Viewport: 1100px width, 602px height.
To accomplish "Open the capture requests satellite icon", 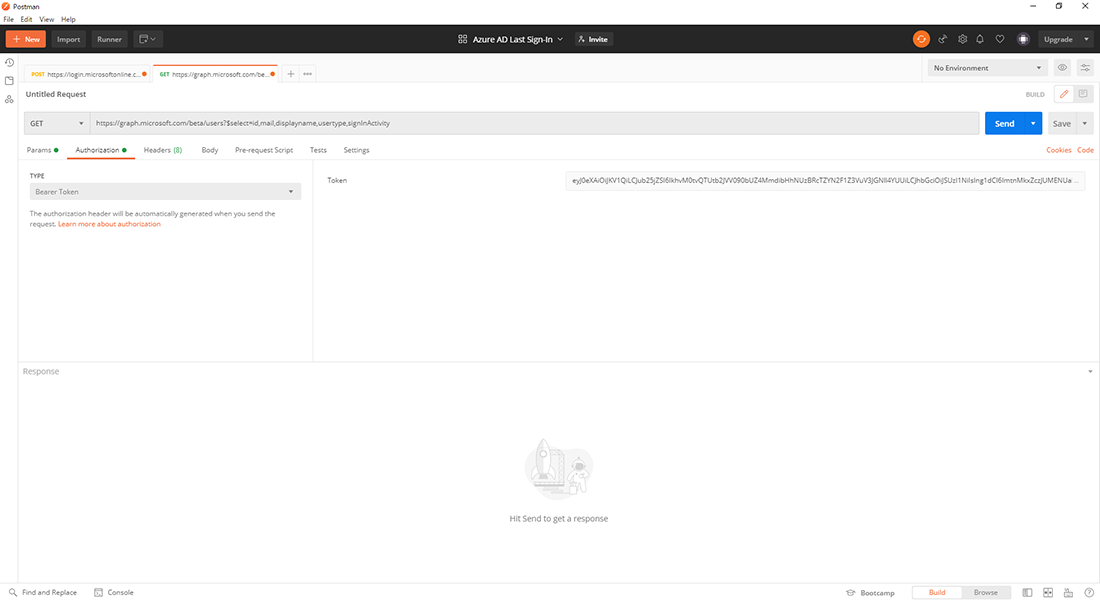I will (x=943, y=39).
